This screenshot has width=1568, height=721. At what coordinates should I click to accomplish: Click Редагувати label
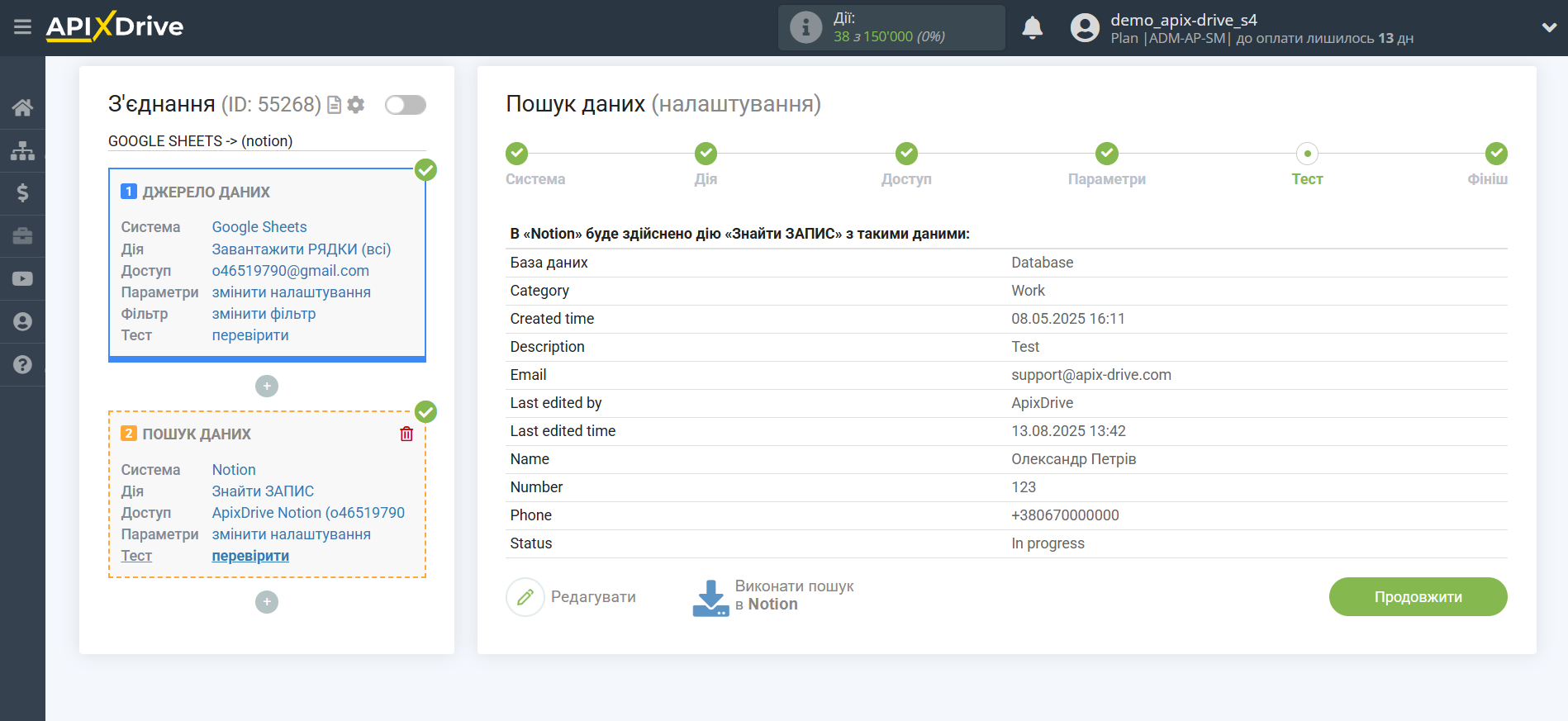point(593,597)
